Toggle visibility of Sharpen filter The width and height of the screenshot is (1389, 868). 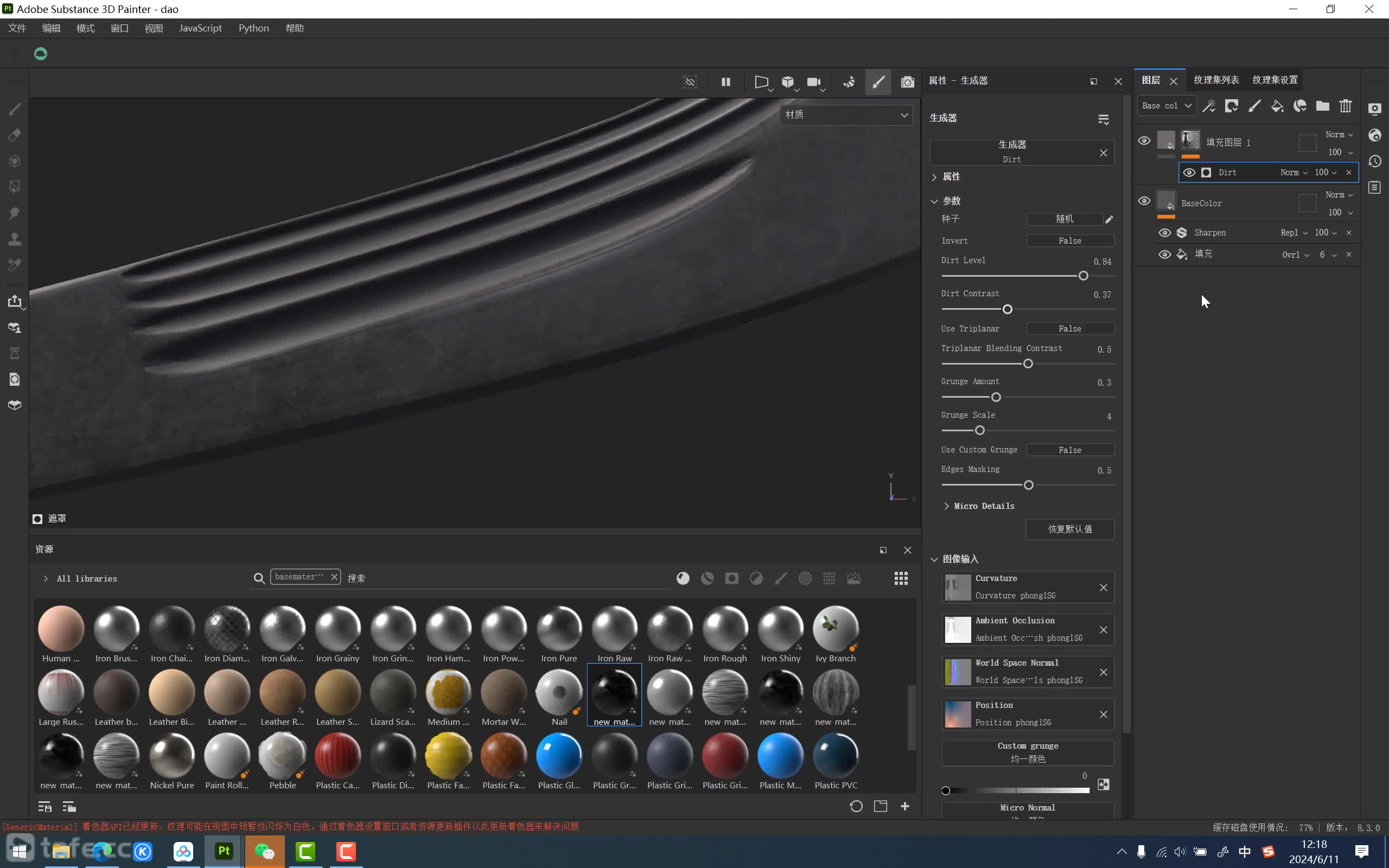click(1164, 233)
